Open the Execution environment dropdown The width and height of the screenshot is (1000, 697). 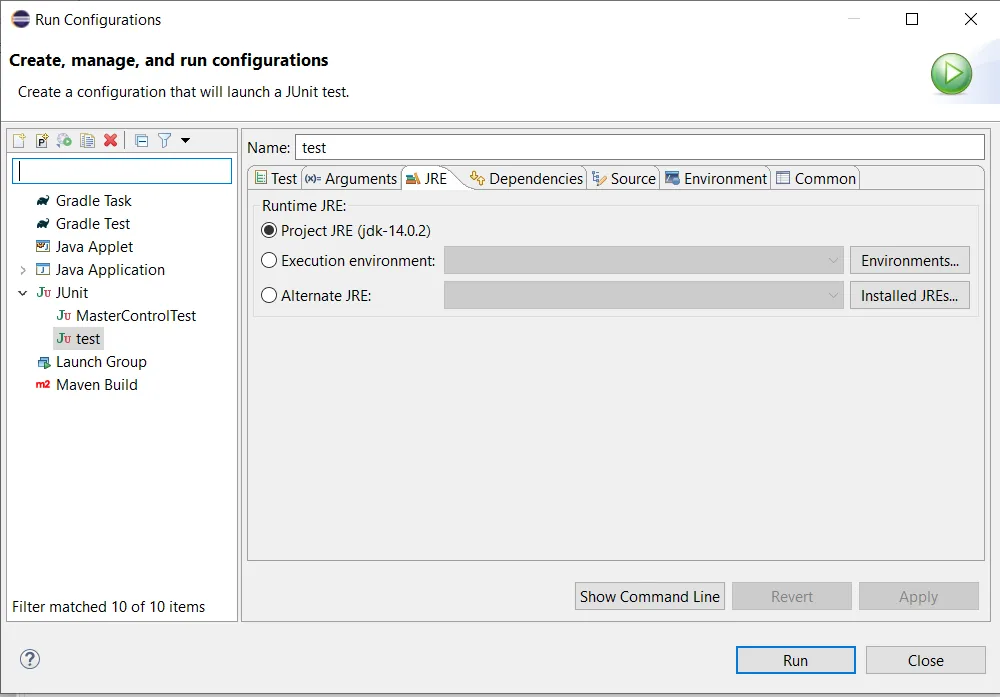click(x=833, y=260)
